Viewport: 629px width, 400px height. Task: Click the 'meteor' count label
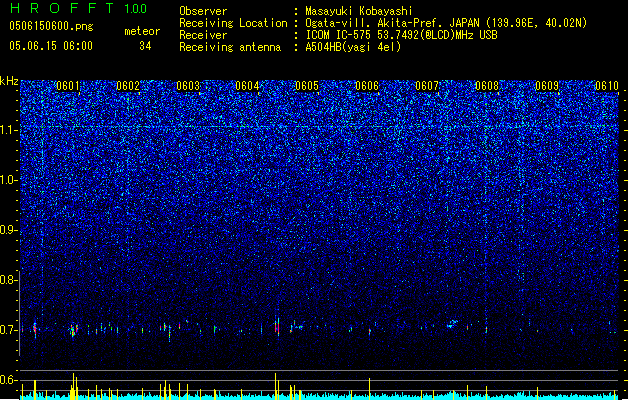(x=142, y=31)
